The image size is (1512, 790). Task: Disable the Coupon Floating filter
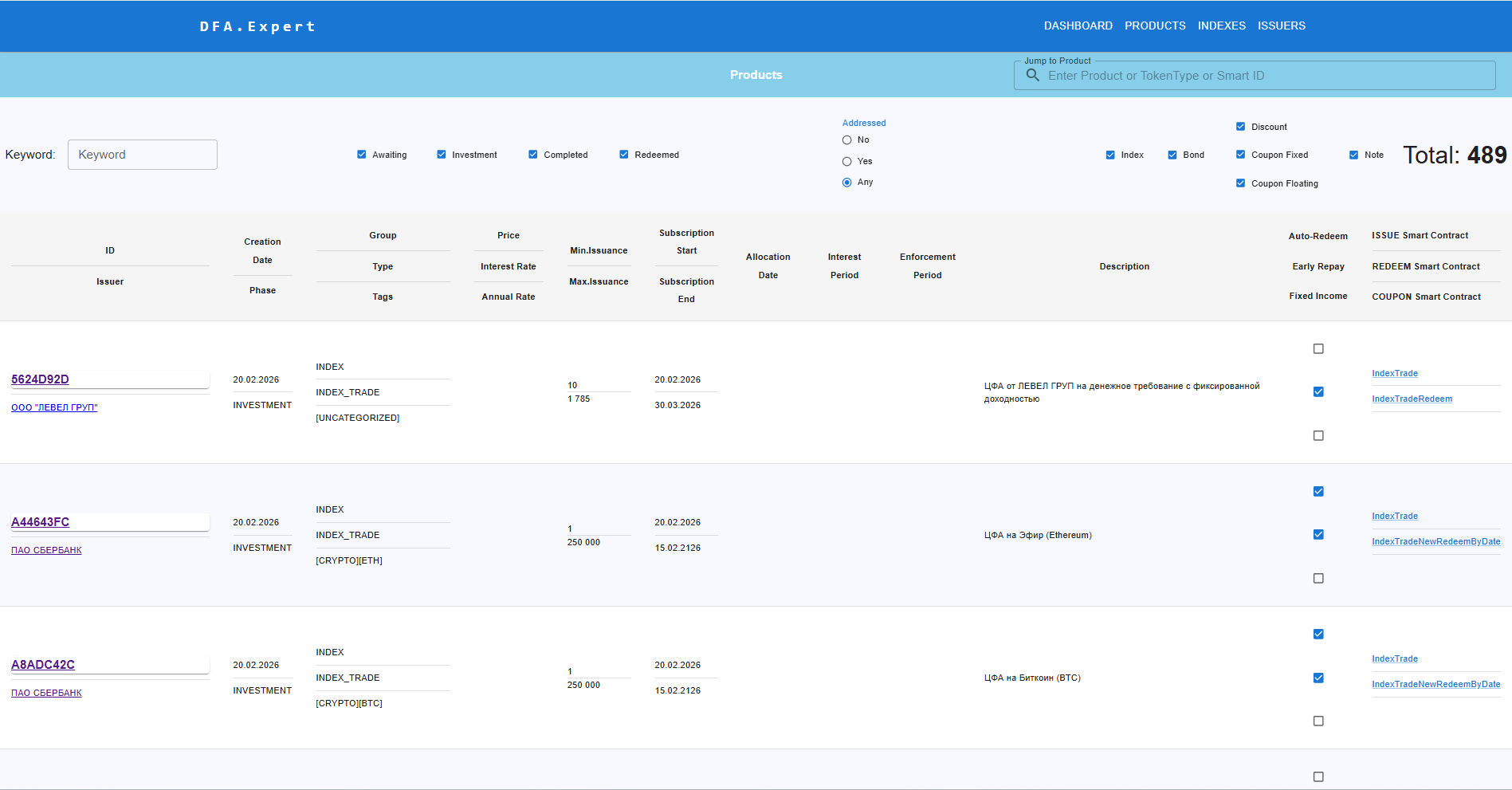pyautogui.click(x=1241, y=183)
